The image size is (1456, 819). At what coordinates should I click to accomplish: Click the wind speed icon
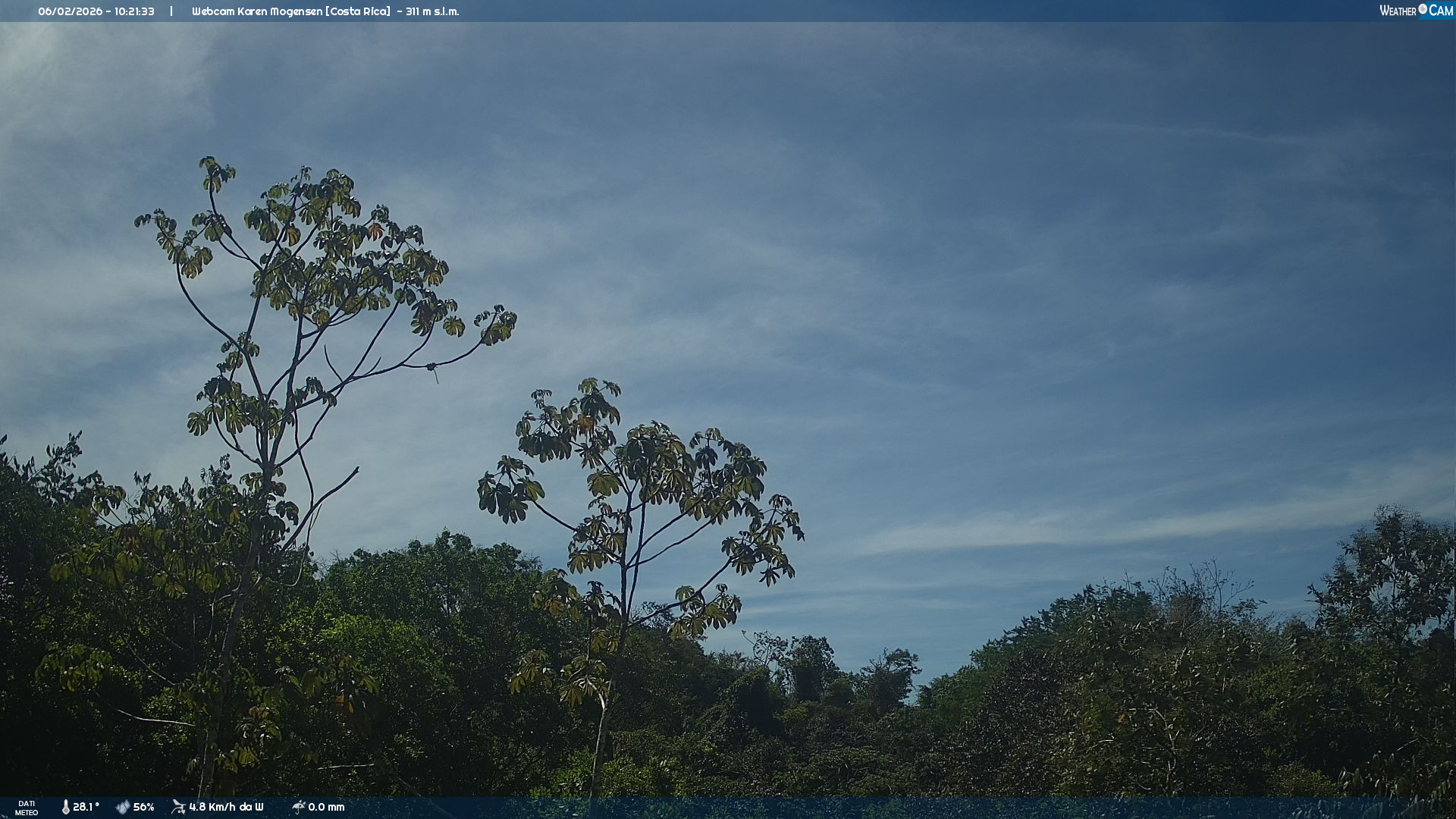point(179,807)
